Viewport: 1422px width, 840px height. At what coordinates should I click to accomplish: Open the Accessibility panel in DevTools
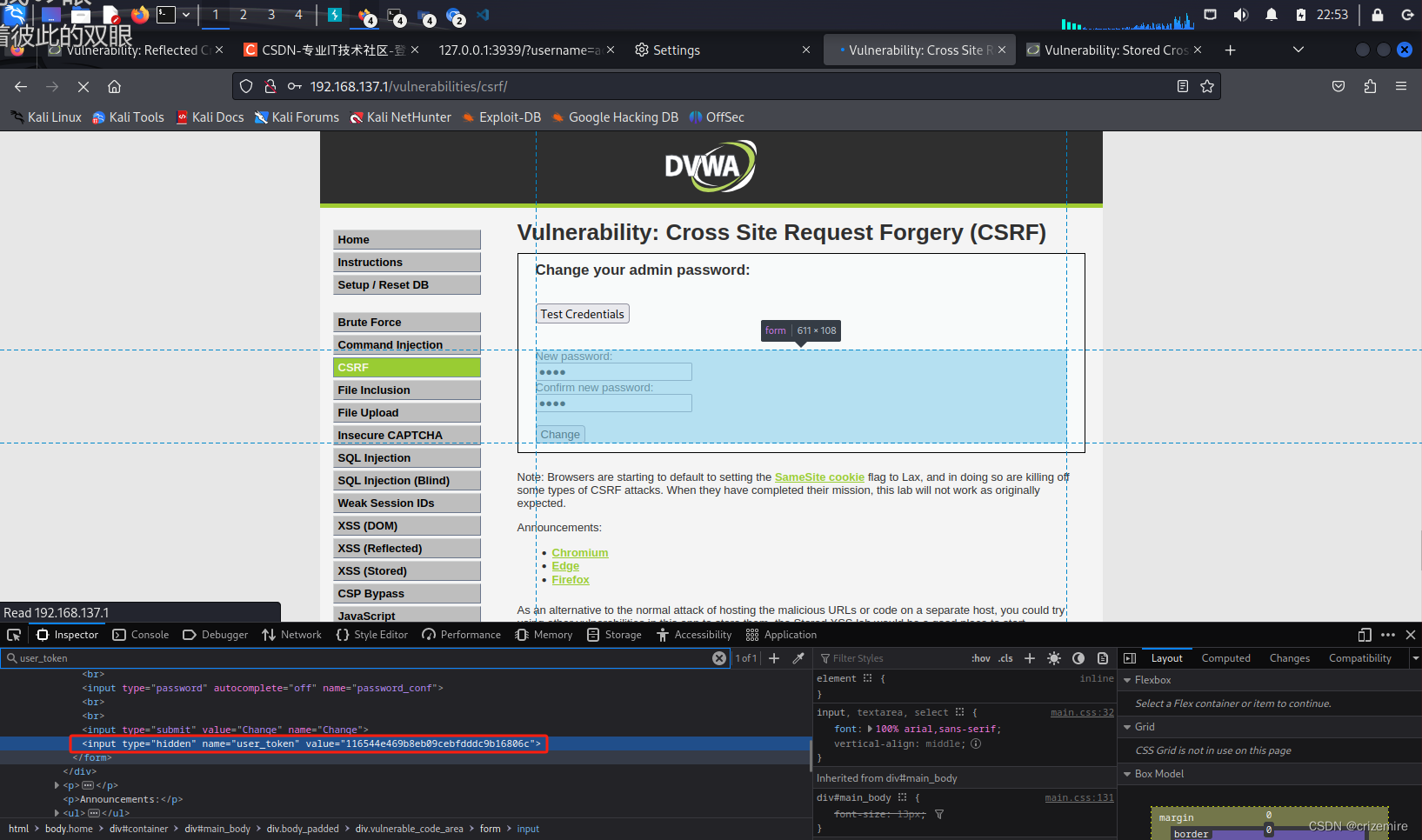pos(693,634)
